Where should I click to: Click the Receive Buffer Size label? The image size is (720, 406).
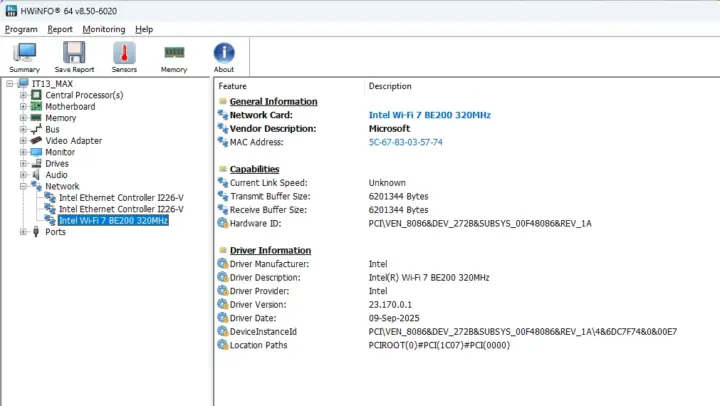point(268,210)
